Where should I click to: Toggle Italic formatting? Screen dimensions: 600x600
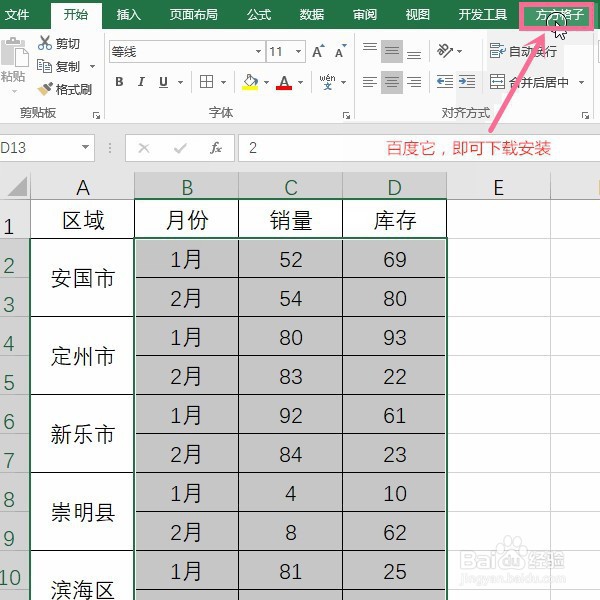point(141,82)
